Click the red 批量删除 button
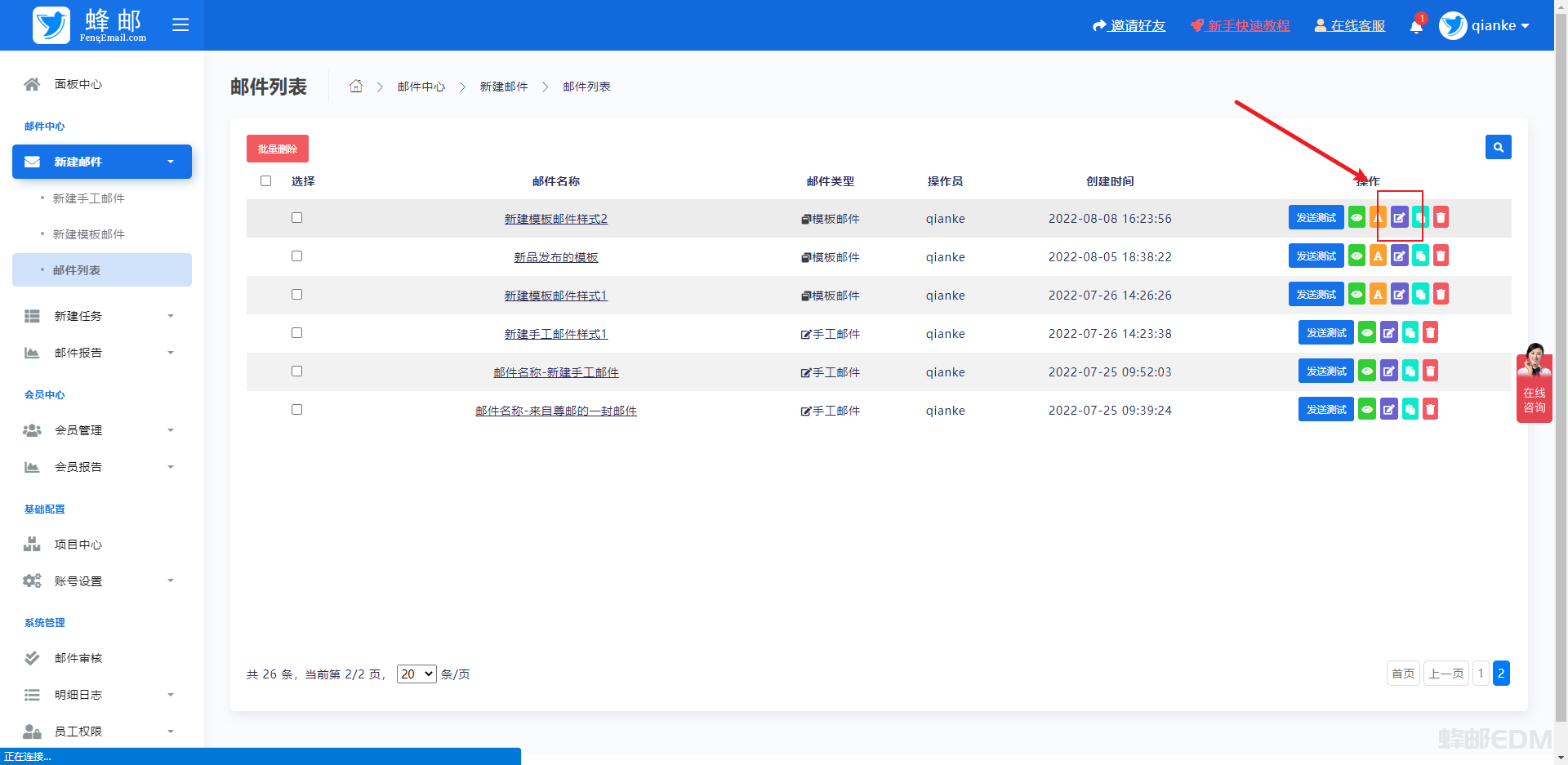 pos(277,149)
